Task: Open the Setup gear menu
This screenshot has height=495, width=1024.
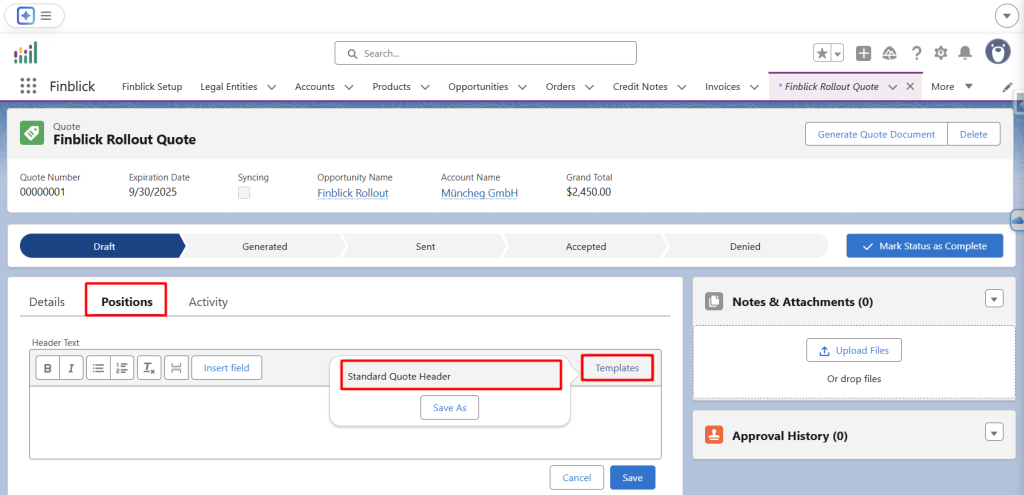Action: click(940, 53)
